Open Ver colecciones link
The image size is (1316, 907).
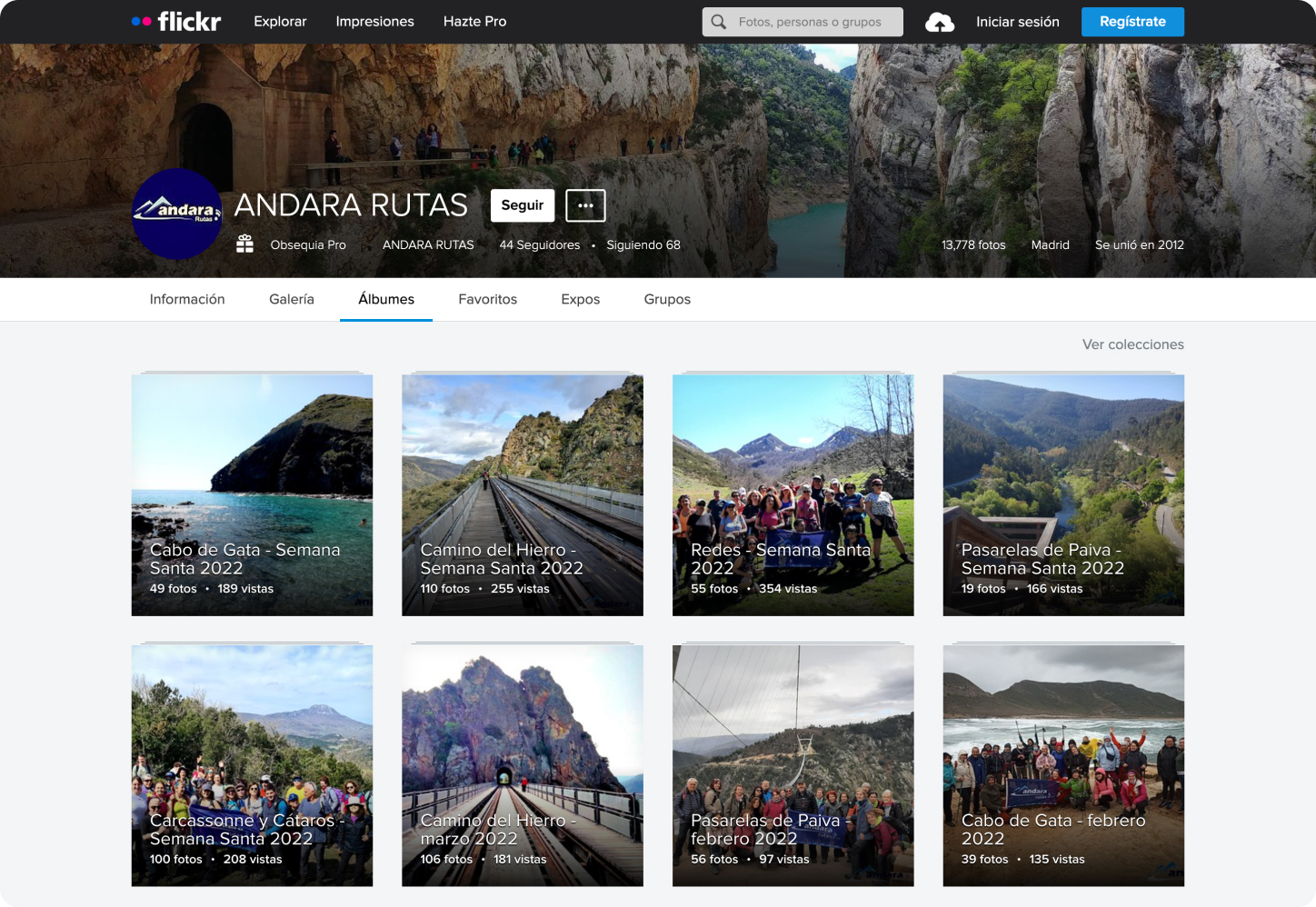pos(1132,344)
